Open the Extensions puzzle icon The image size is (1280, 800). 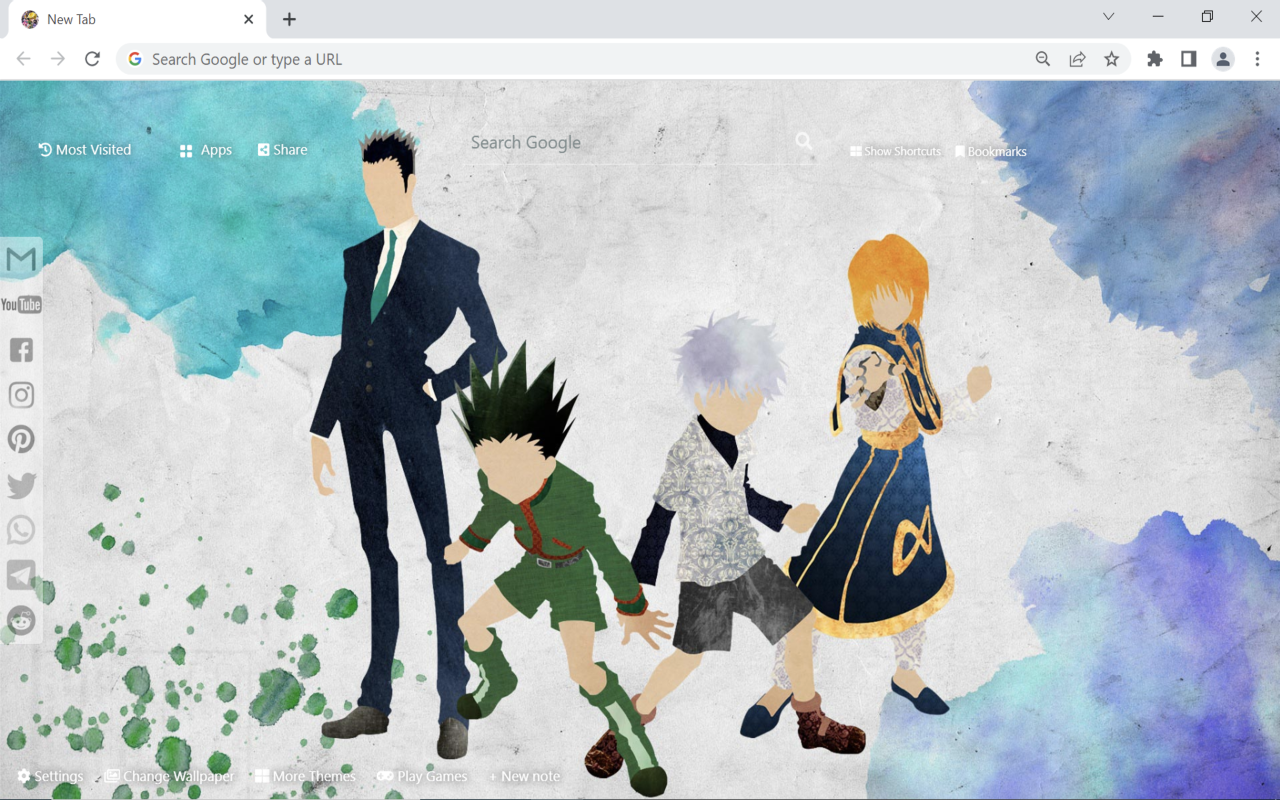[x=1155, y=59]
